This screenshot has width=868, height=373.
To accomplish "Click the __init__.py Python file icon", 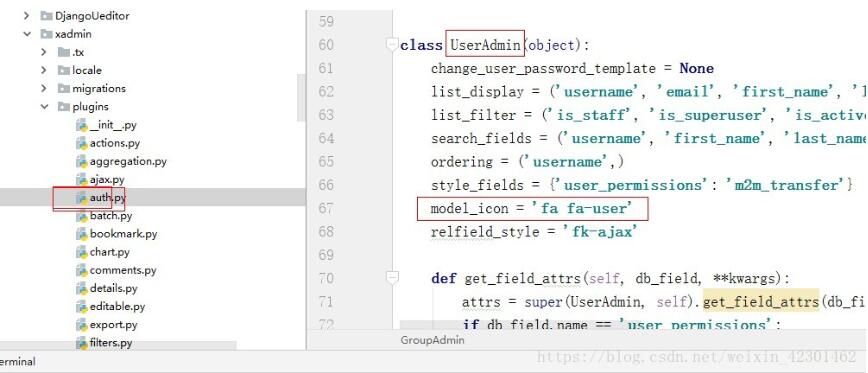I will click(81, 125).
